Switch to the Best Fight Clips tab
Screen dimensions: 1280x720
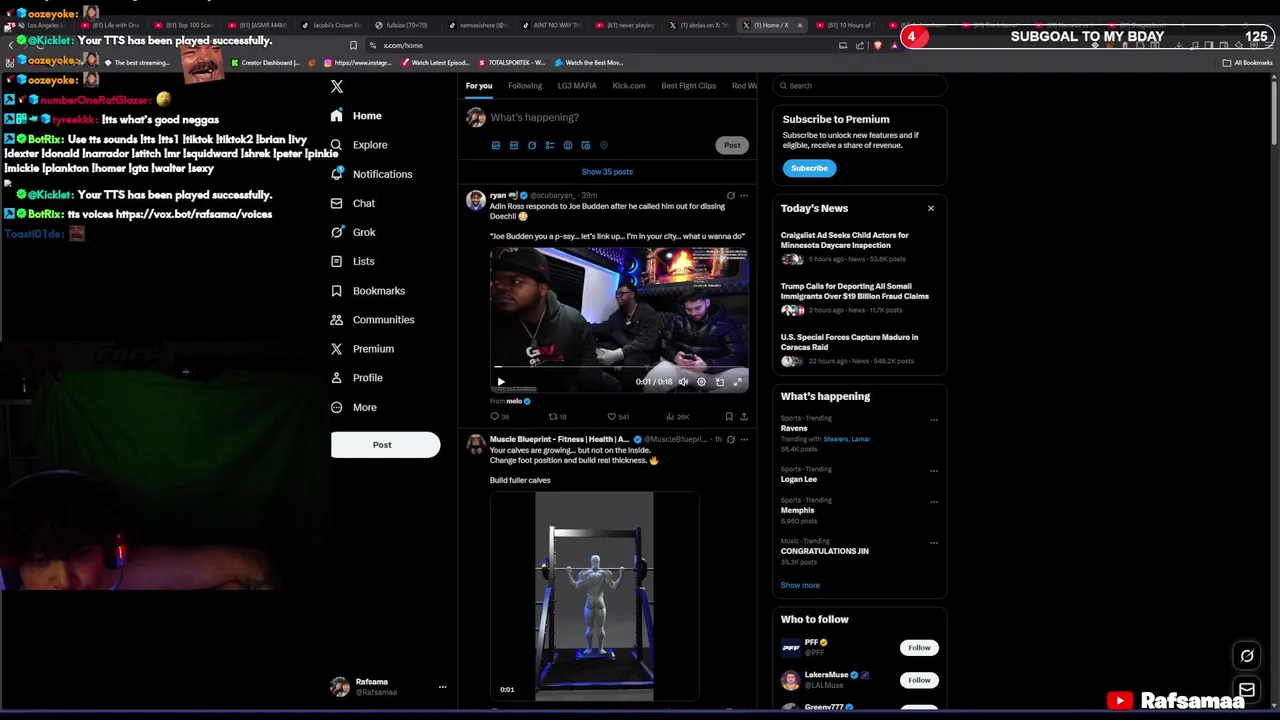[x=689, y=86]
